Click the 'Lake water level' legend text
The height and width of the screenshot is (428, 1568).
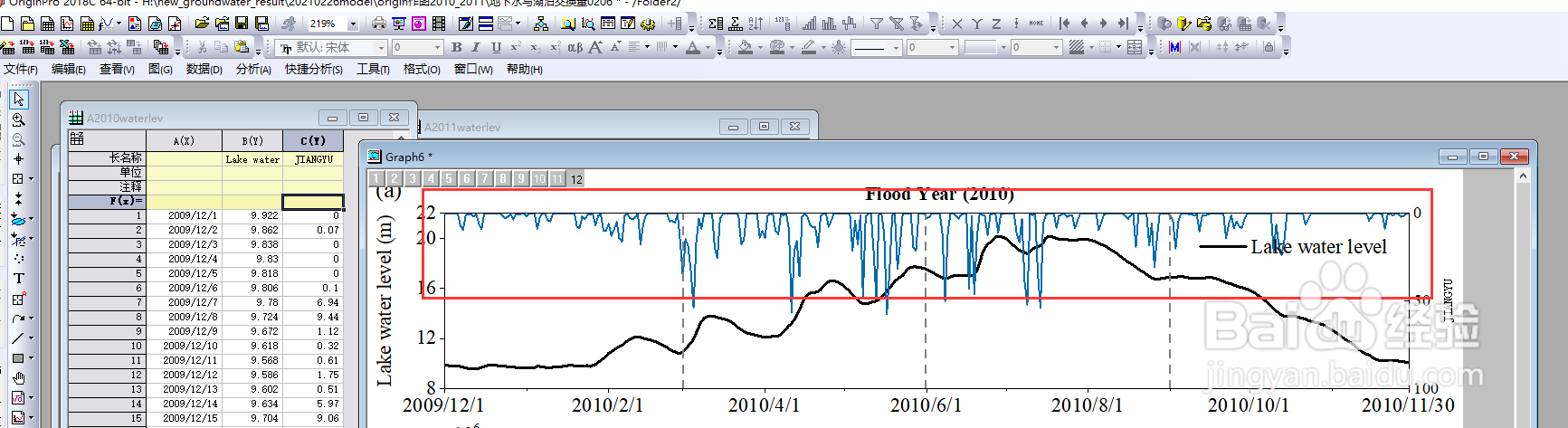click(x=1318, y=246)
